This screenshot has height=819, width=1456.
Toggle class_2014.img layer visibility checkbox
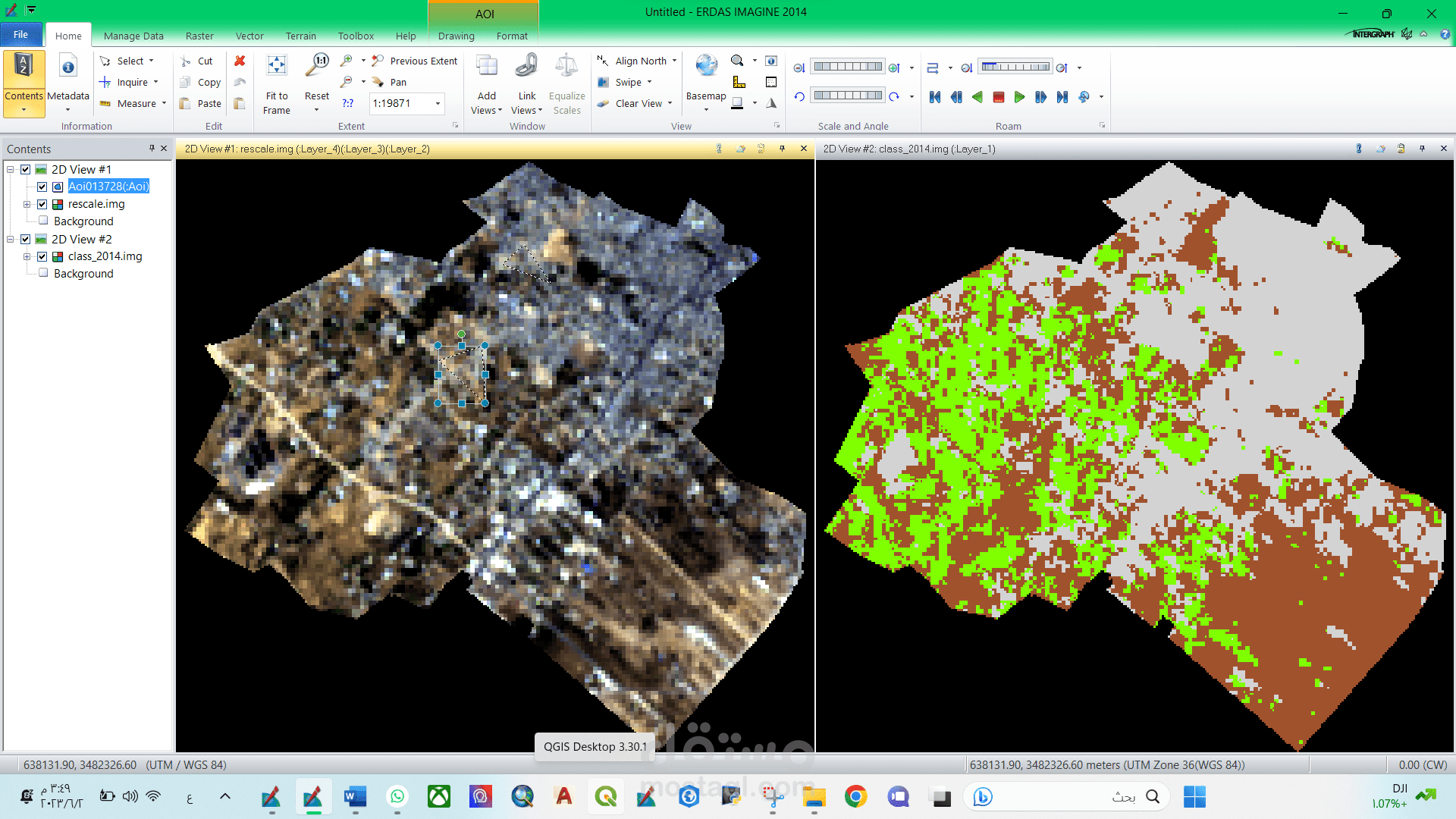[42, 256]
